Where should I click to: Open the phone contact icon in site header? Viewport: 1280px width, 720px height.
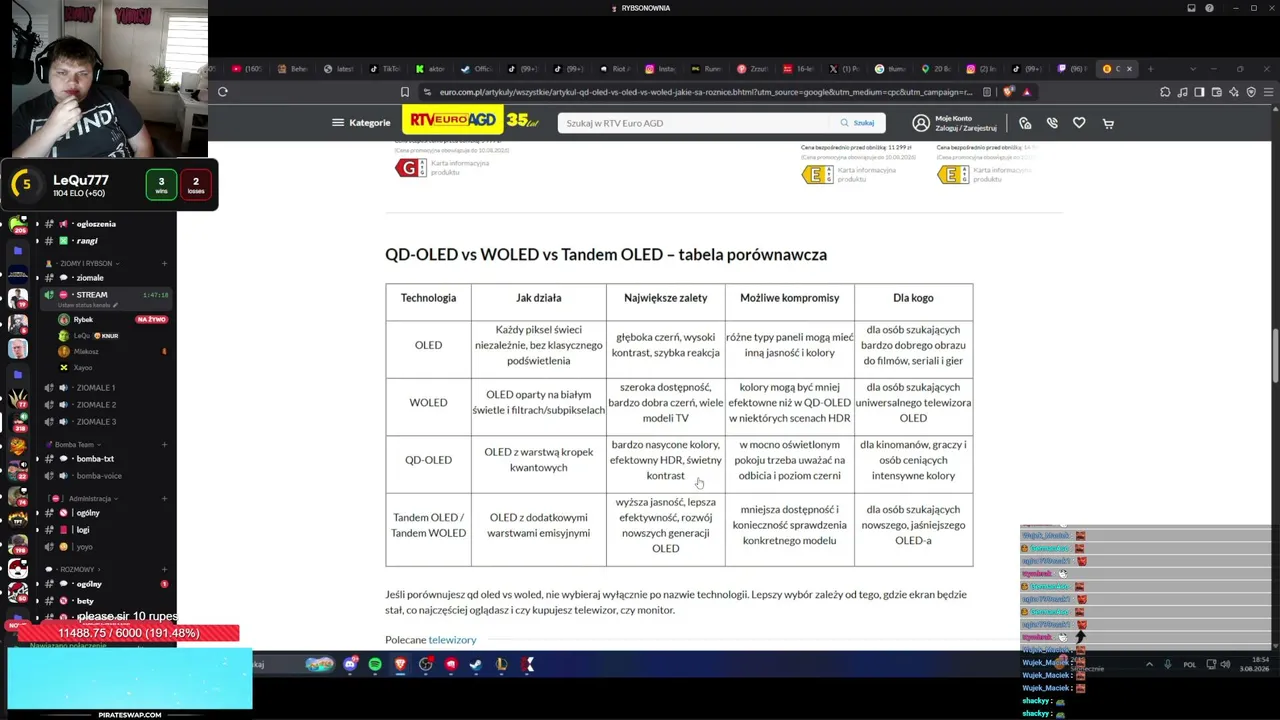(1052, 123)
